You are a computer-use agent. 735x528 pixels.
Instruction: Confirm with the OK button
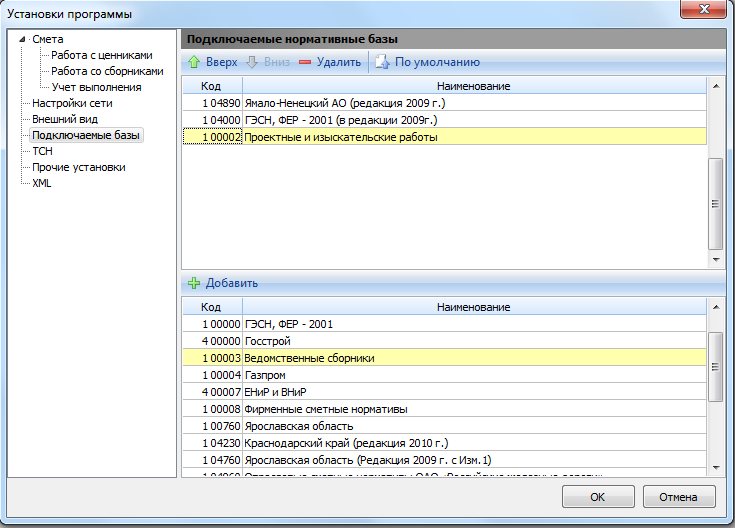click(598, 497)
